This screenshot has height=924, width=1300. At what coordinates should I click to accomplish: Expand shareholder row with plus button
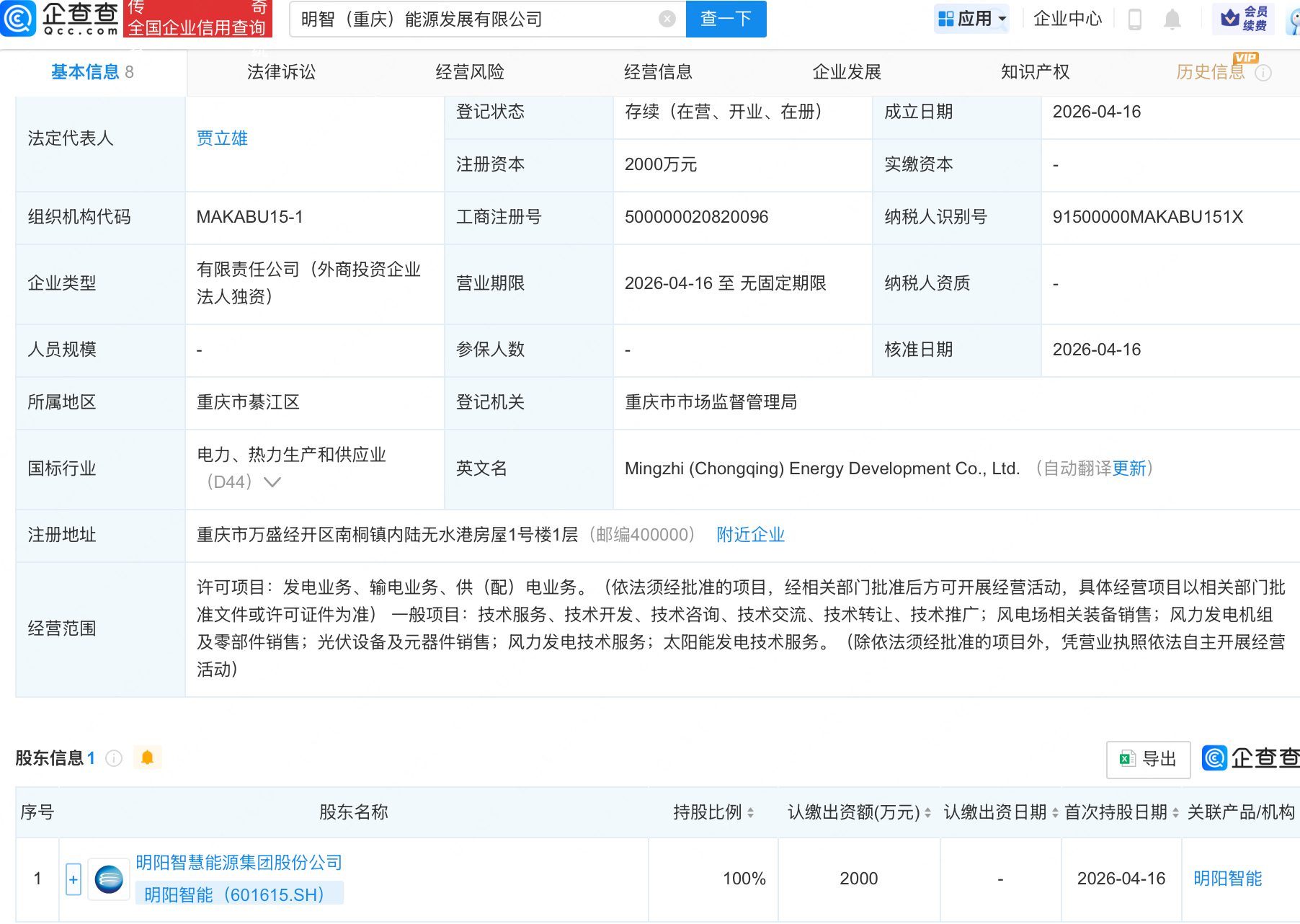pyautogui.click(x=74, y=879)
